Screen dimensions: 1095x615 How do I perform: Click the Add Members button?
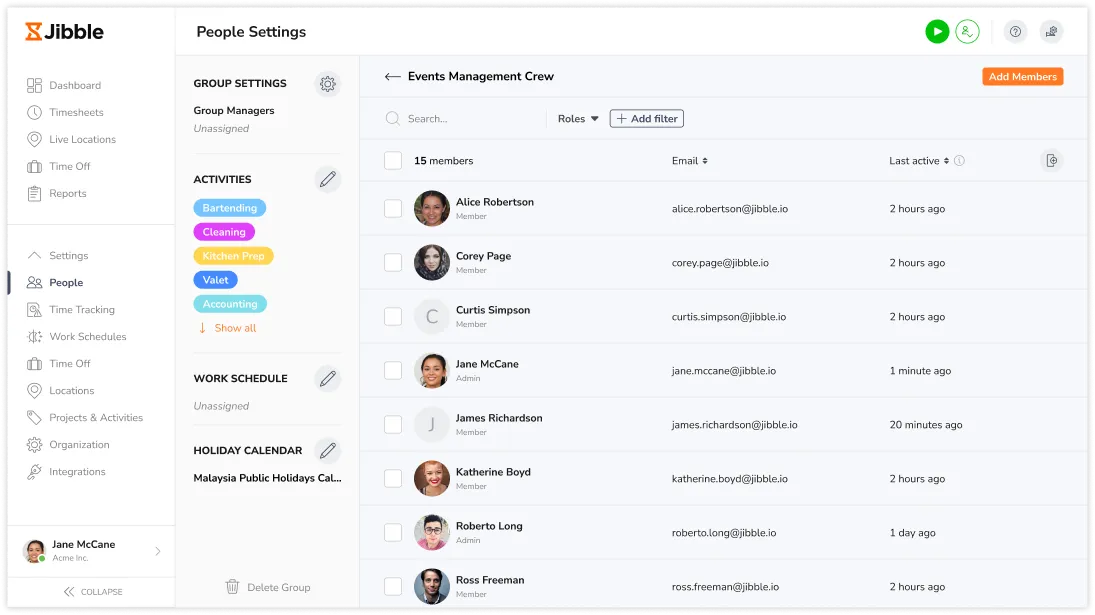1022,77
